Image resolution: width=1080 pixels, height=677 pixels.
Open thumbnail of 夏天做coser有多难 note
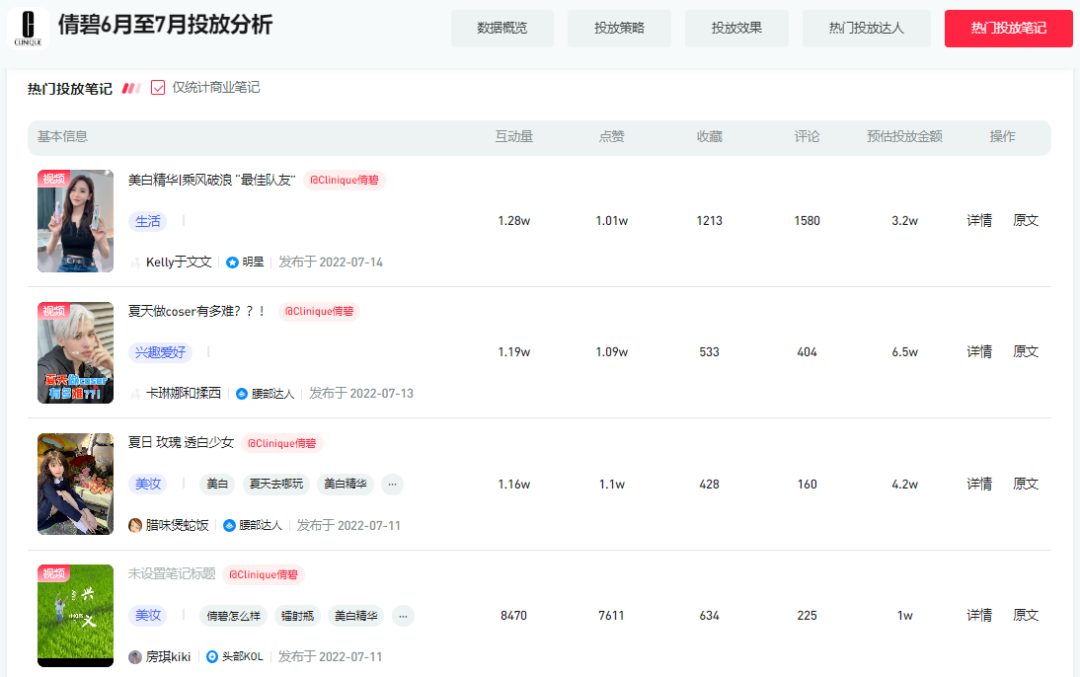click(x=75, y=353)
